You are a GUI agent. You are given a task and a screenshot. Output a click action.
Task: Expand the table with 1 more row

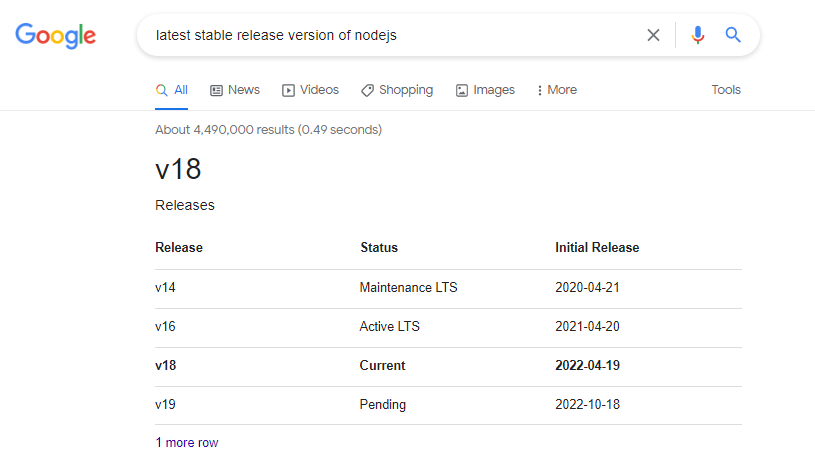[x=187, y=442]
